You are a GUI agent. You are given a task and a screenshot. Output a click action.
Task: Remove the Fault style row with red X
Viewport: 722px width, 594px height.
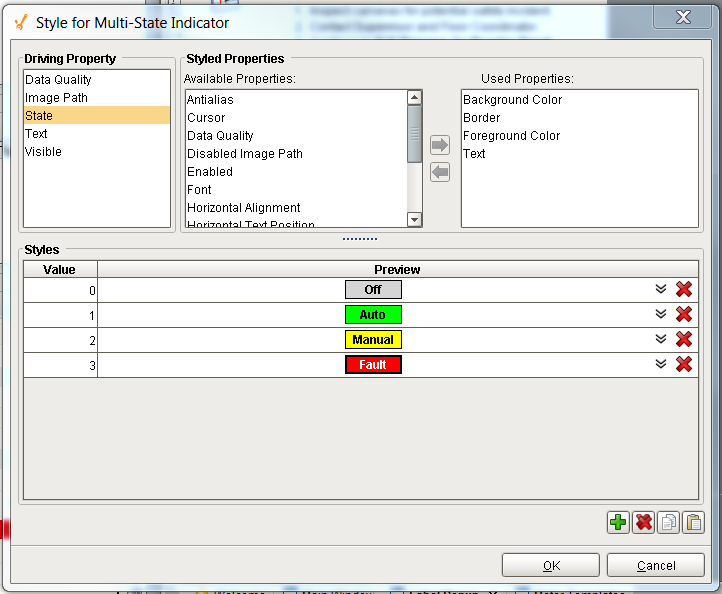click(684, 364)
